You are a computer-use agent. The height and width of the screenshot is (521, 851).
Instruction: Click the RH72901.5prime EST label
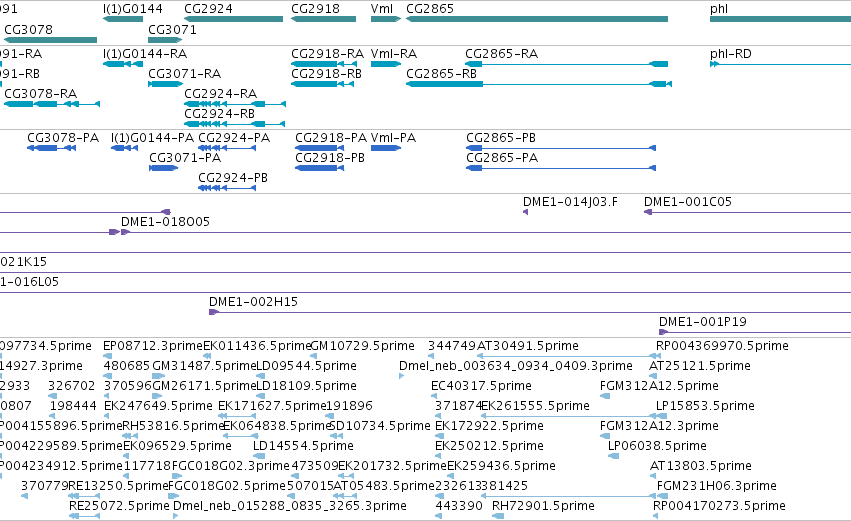[543, 507]
